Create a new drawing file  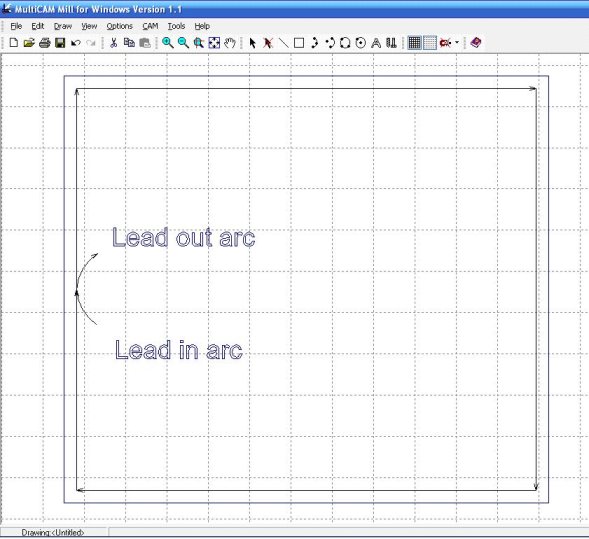pyautogui.click(x=14, y=43)
